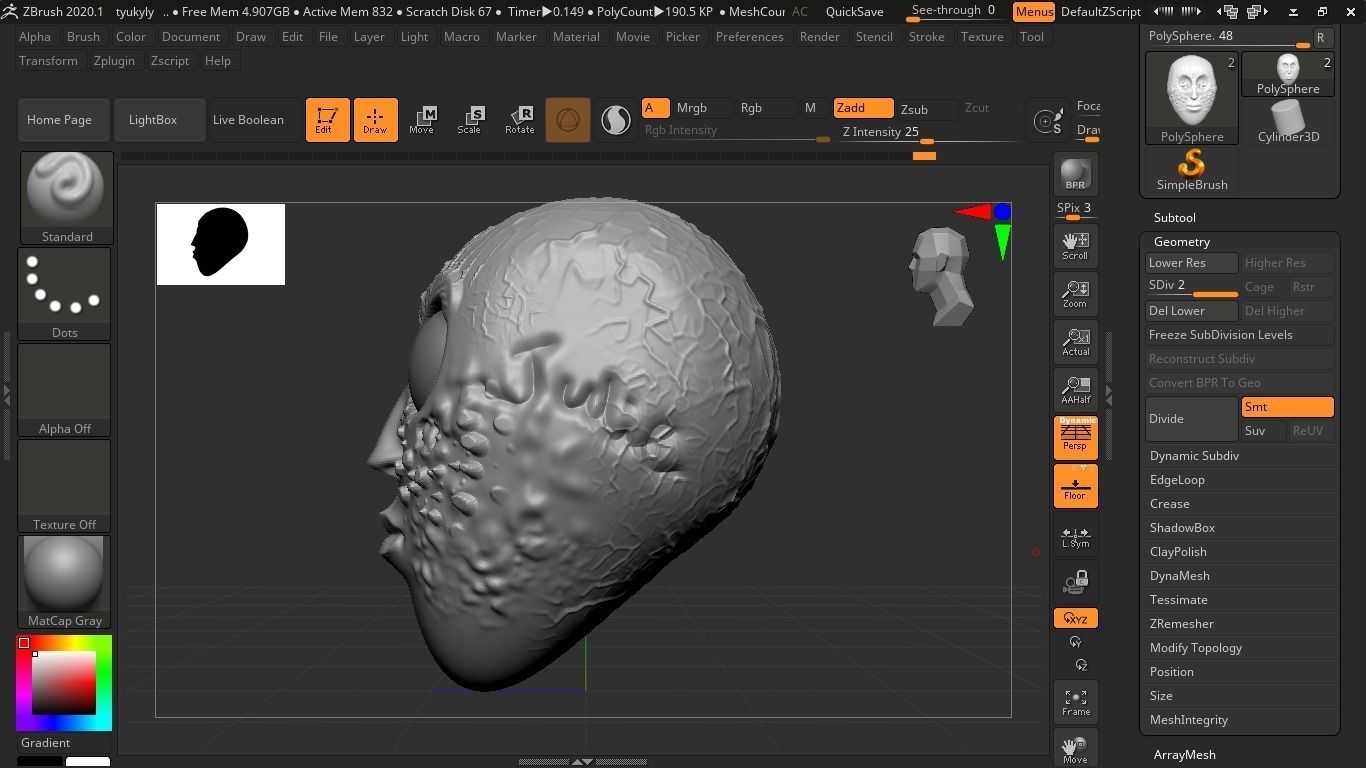The height and width of the screenshot is (768, 1366).
Task: Expand the ArrayMesh section
Action: tap(1184, 755)
